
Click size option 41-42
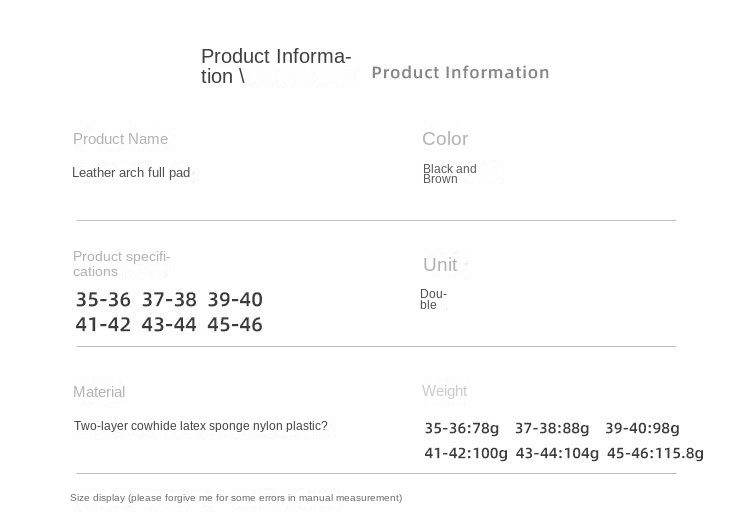pos(103,325)
